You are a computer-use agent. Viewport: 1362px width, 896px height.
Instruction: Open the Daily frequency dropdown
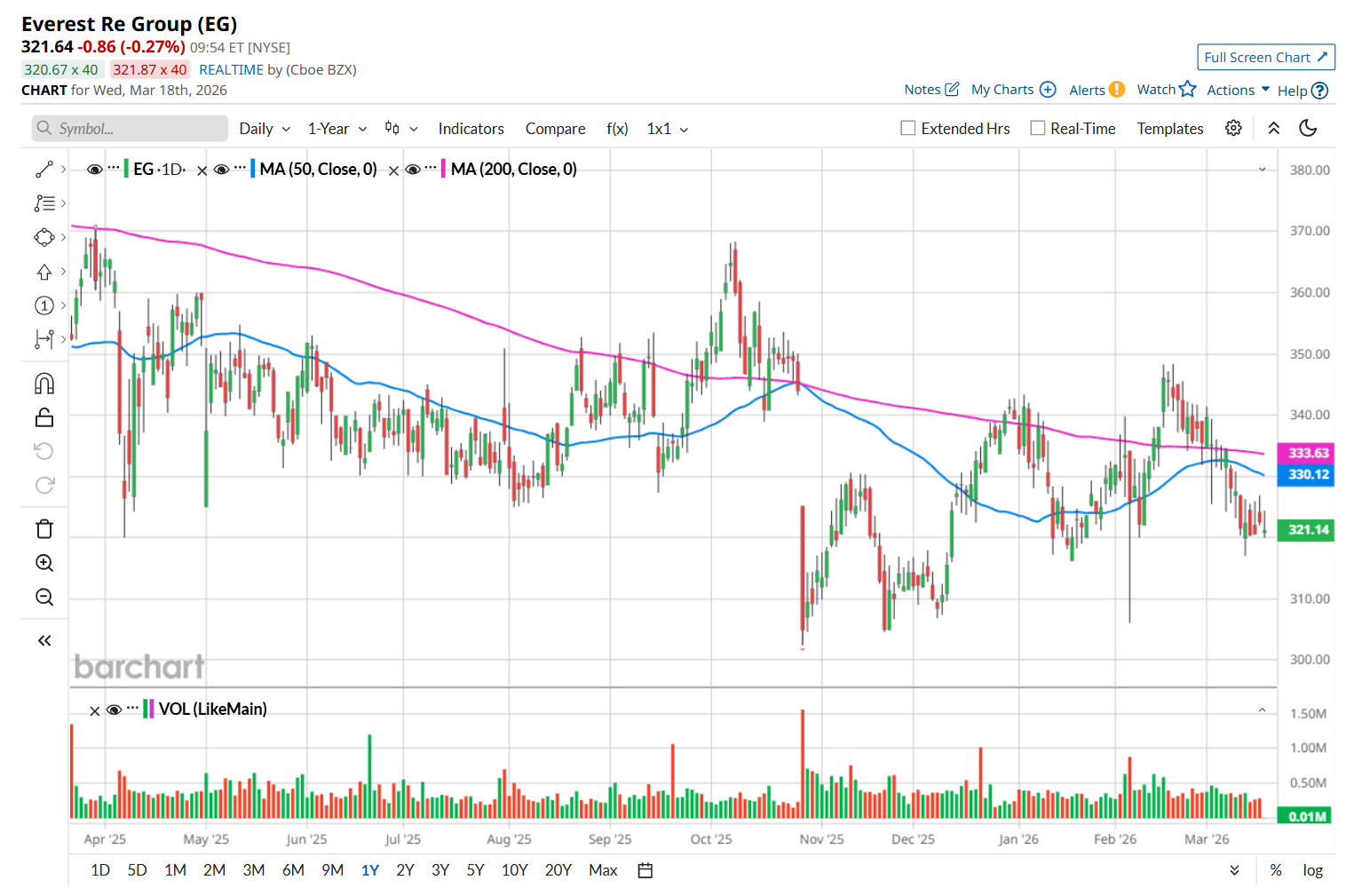click(265, 129)
